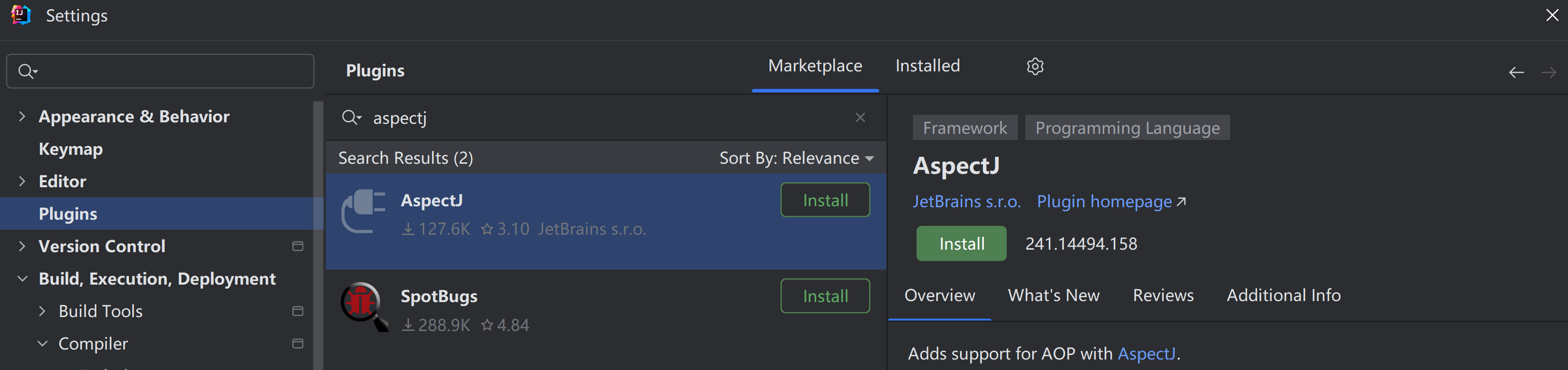This screenshot has height=370, width=1568.
Task: Click the plugin search field containing aspectj
Action: click(606, 117)
